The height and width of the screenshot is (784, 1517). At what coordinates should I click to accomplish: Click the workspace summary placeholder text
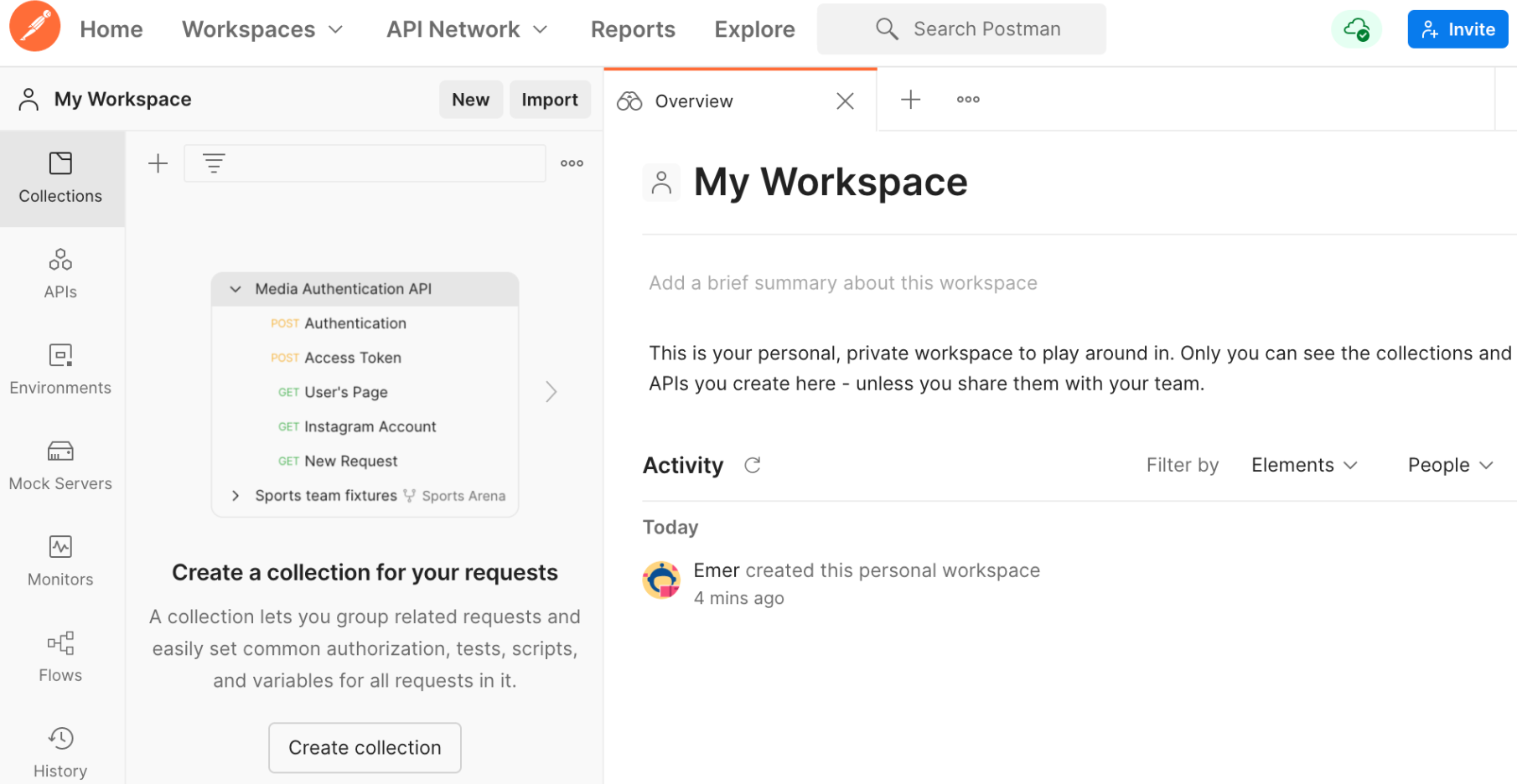tap(842, 283)
